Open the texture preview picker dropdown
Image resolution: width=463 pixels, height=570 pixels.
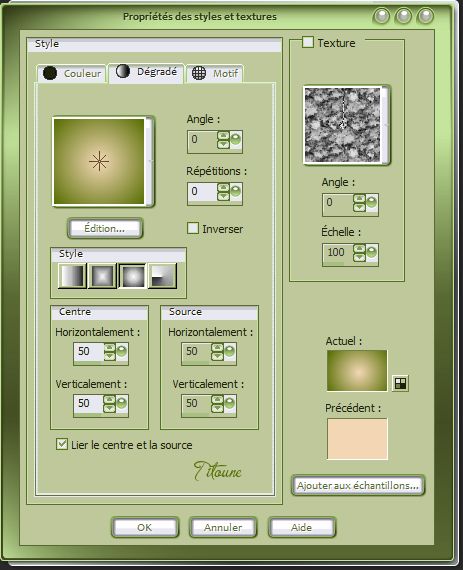(x=385, y=124)
